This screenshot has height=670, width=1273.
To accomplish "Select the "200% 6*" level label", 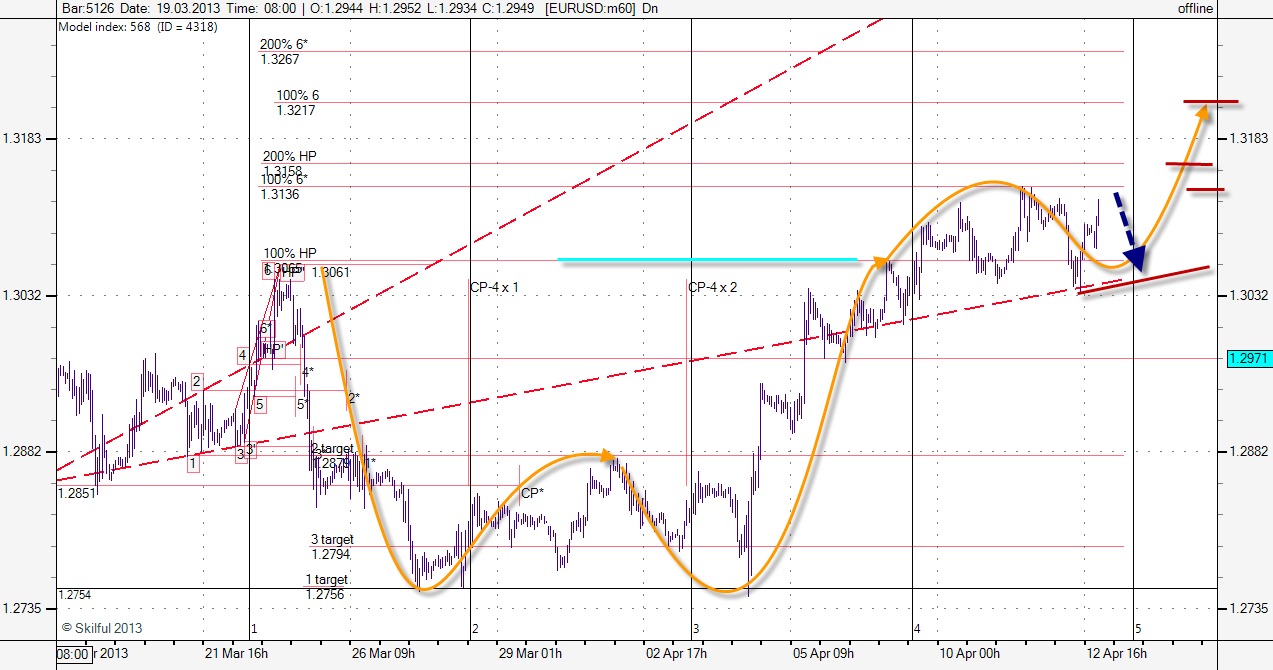I will click(x=284, y=45).
